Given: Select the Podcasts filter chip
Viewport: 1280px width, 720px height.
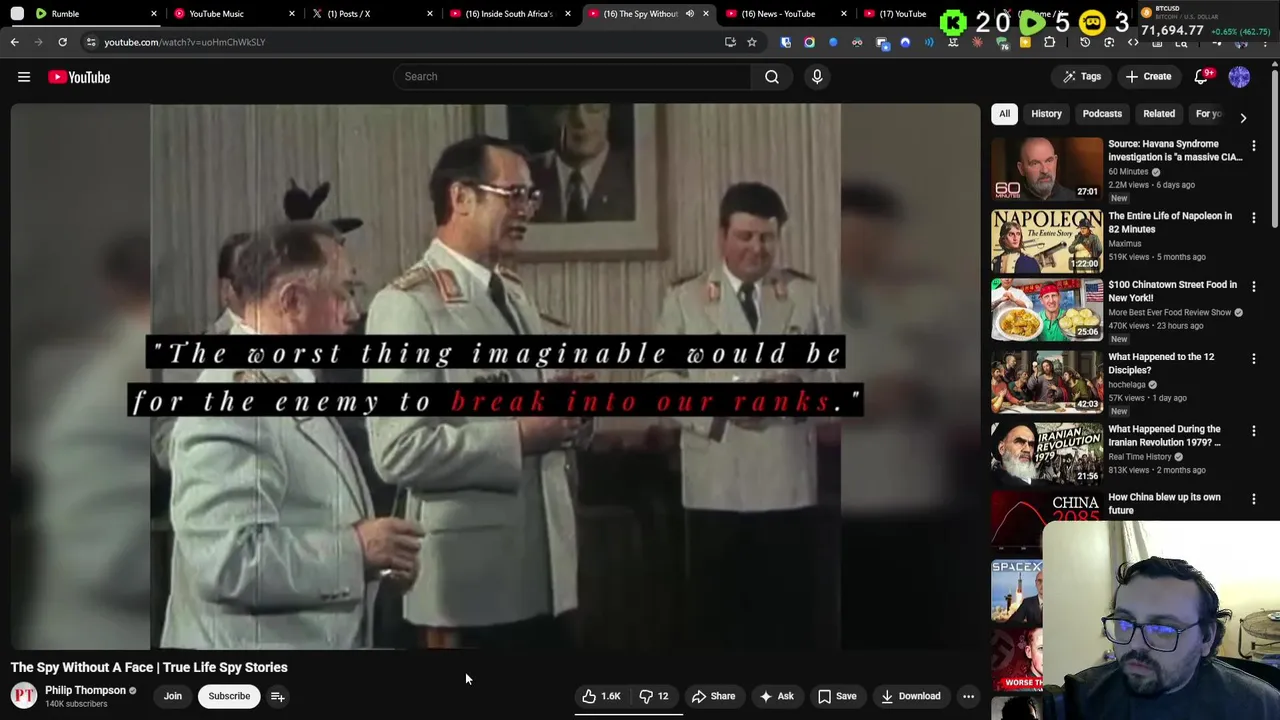Looking at the screenshot, I should pos(1102,114).
